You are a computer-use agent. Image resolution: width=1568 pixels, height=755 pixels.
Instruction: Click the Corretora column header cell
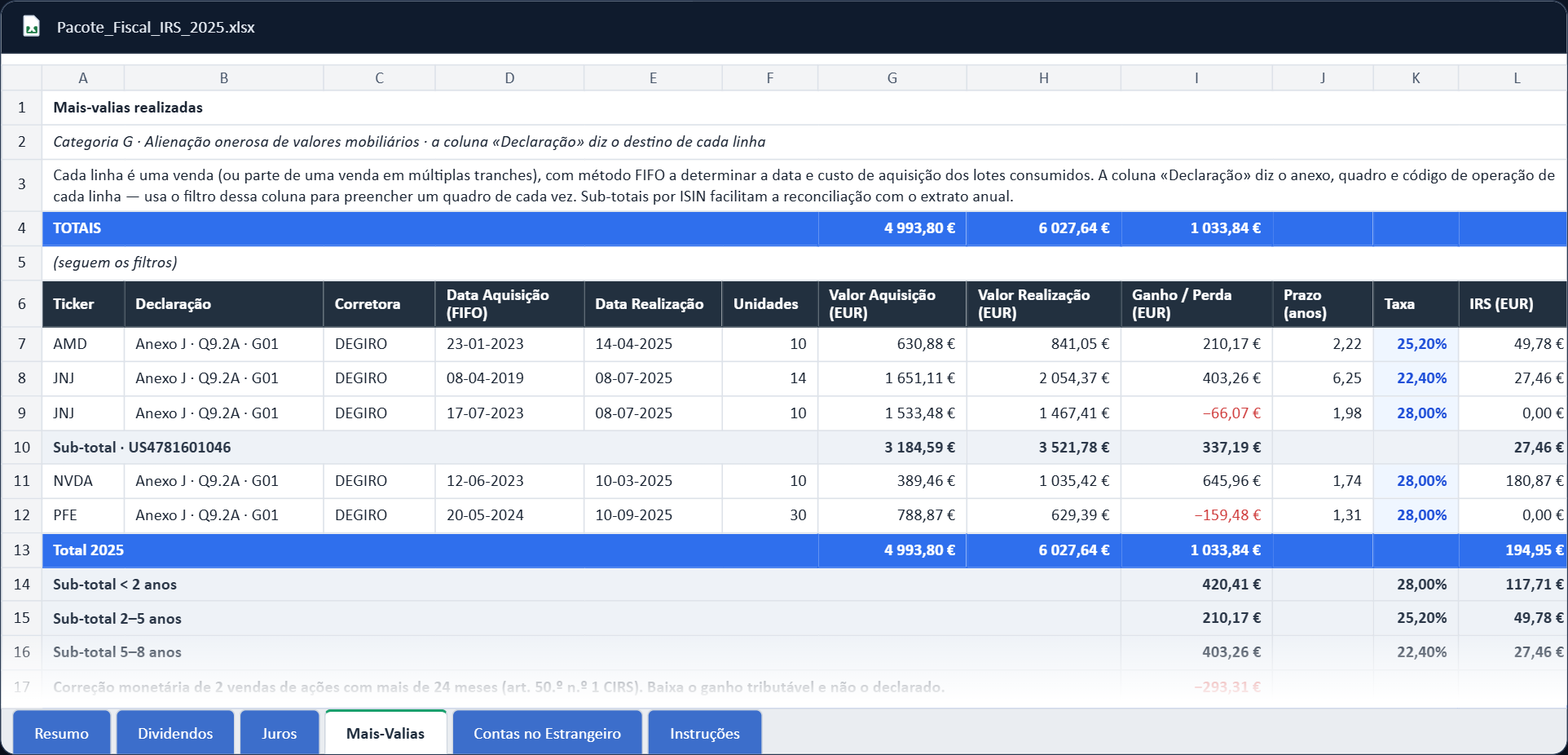coord(380,304)
